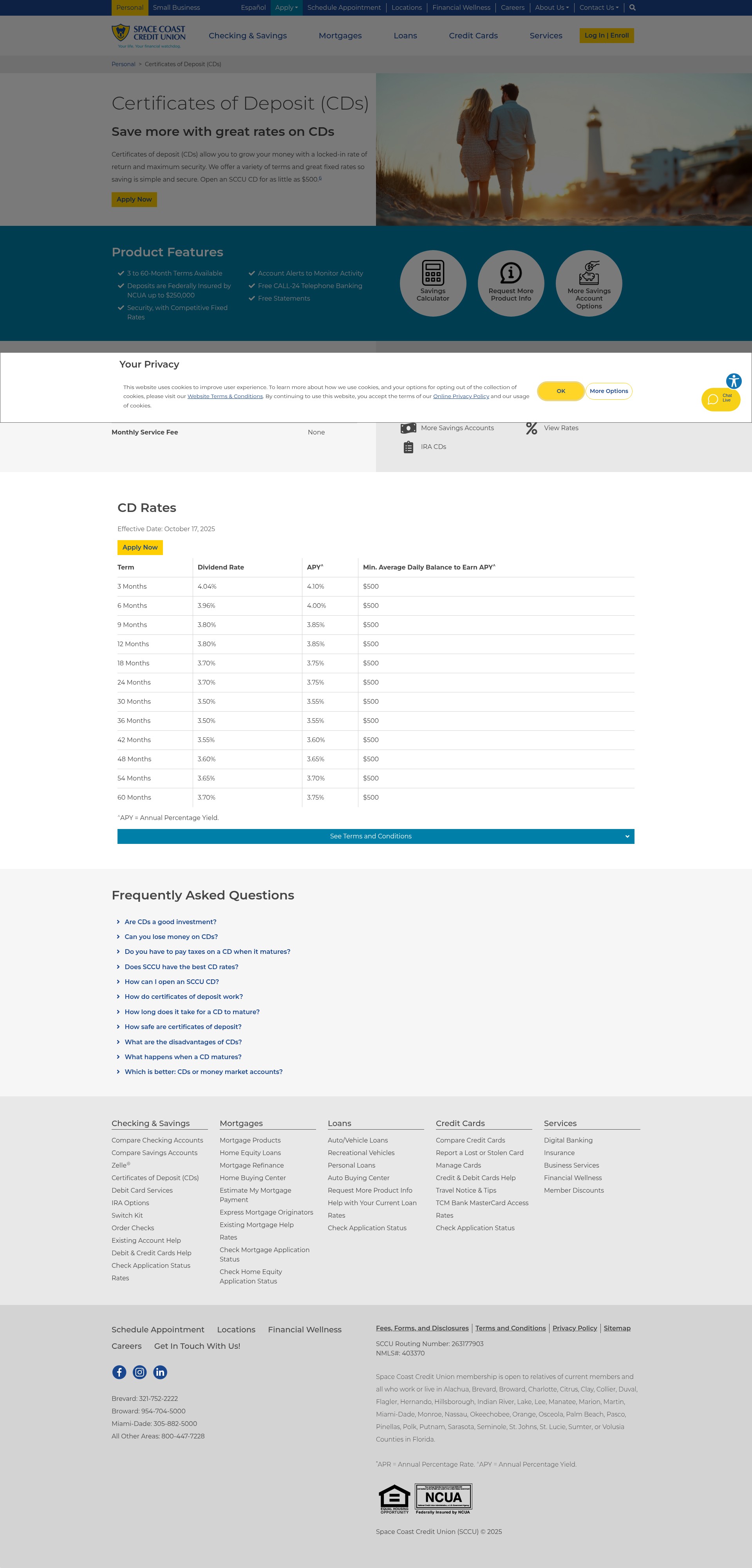Expand See Terms and Conditions bar
752x1568 pixels.
[x=376, y=836]
